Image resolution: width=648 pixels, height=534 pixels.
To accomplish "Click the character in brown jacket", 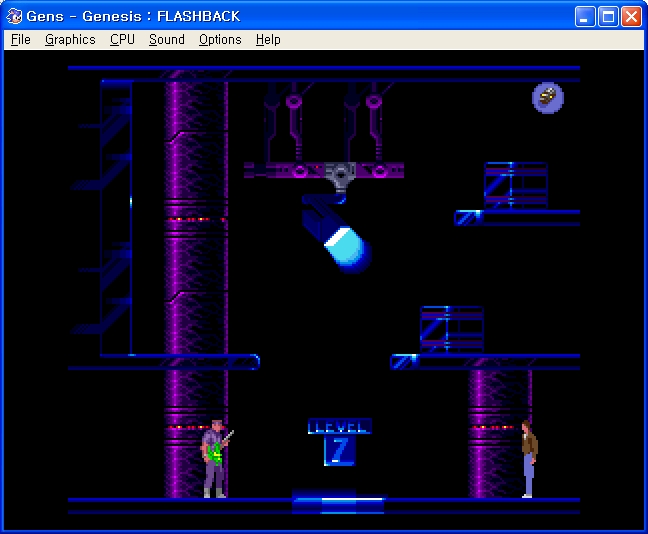I will pos(528,459).
